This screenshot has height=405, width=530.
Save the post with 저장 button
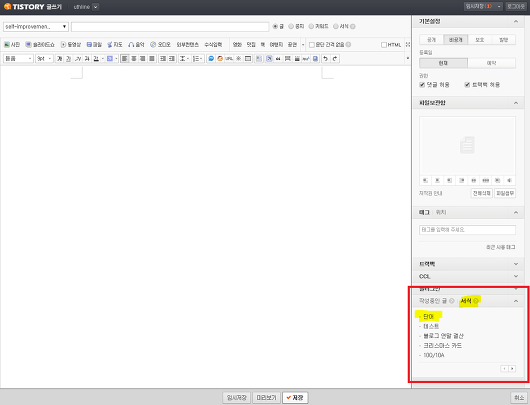tap(295, 398)
